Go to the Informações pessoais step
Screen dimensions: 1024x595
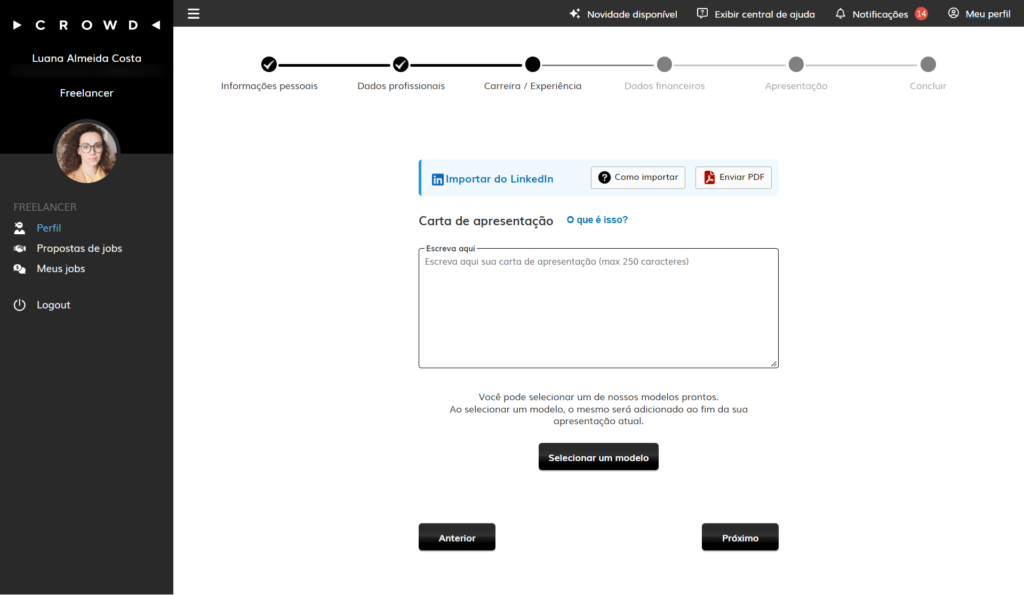click(269, 64)
